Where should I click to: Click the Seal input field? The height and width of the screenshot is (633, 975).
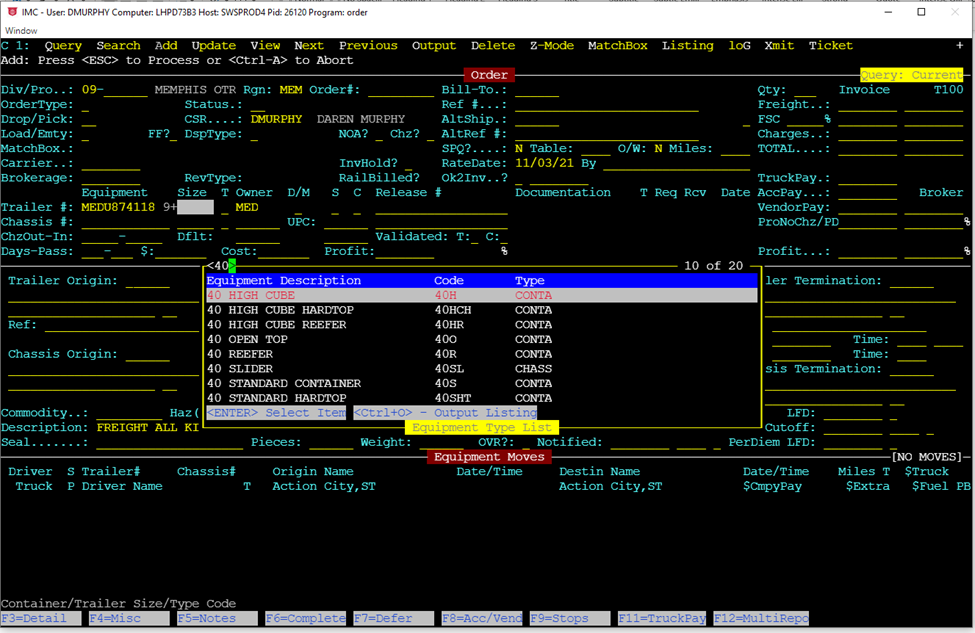point(169,442)
